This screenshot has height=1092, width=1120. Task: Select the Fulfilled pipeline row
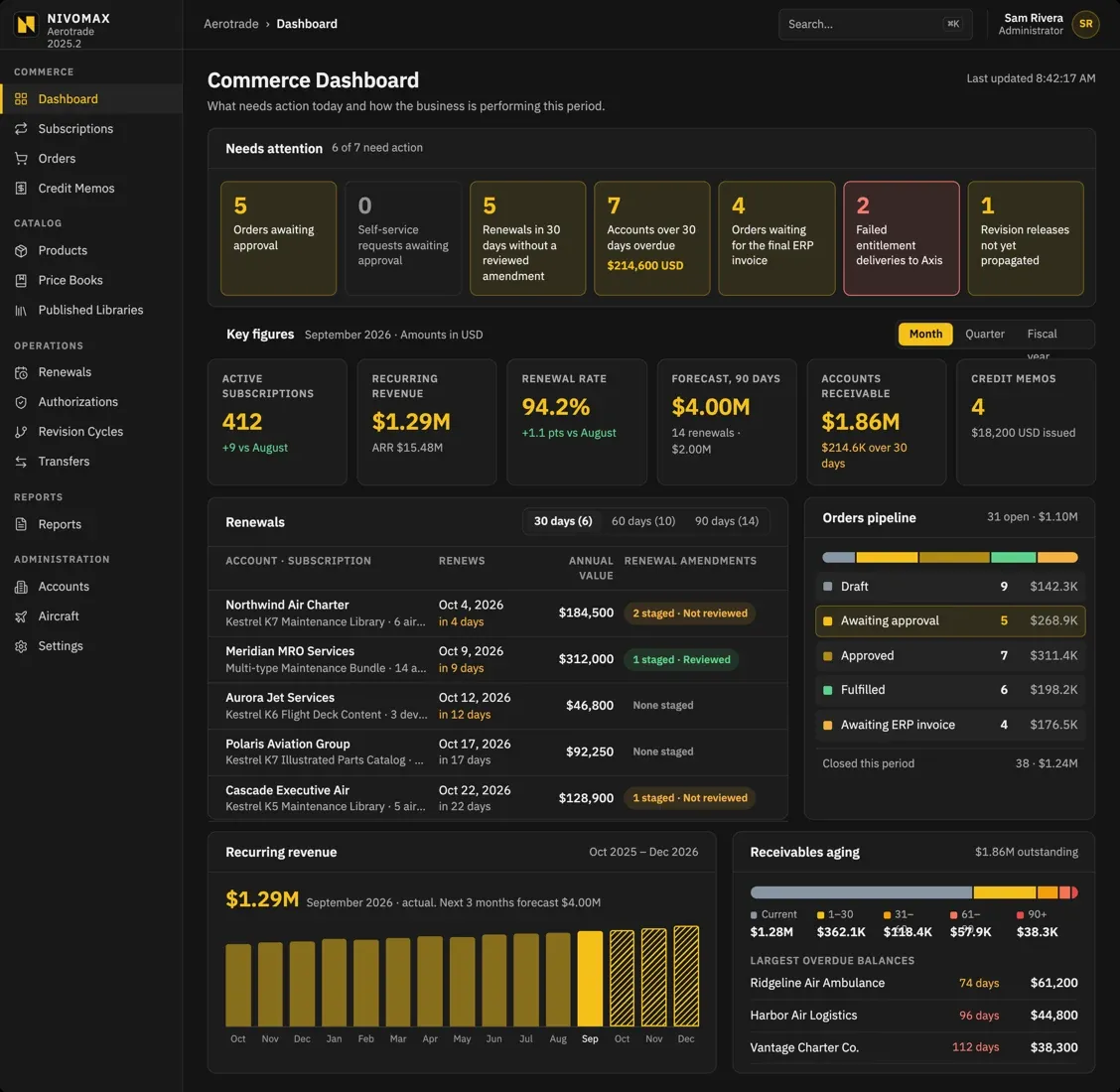tap(950, 690)
